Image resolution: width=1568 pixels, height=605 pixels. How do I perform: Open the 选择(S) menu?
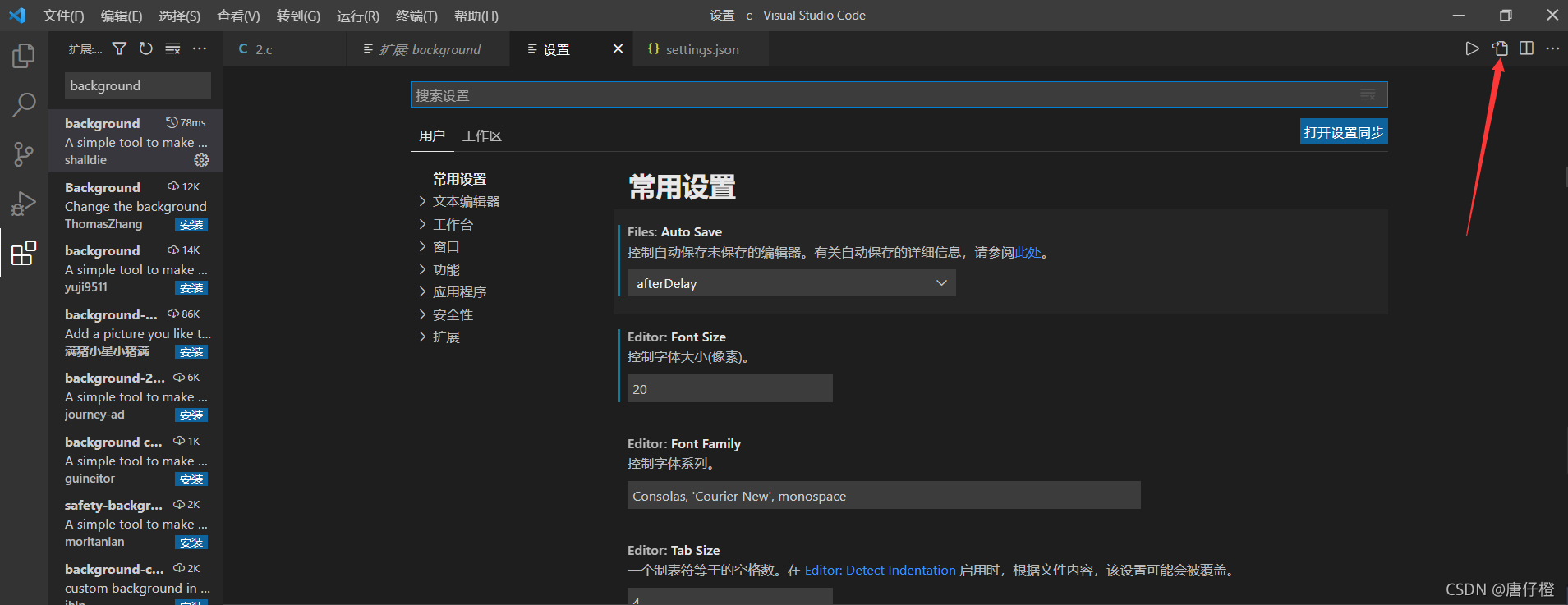[179, 16]
